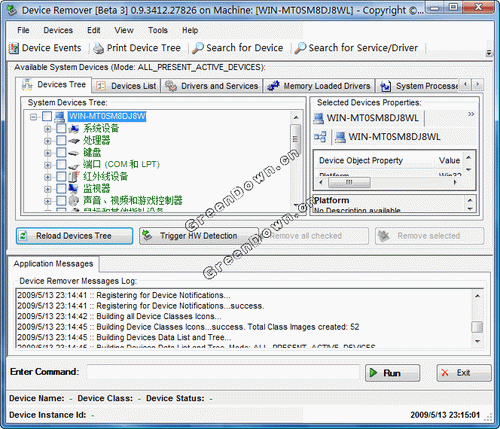Click the 键盘 keyboard icon

point(74,153)
